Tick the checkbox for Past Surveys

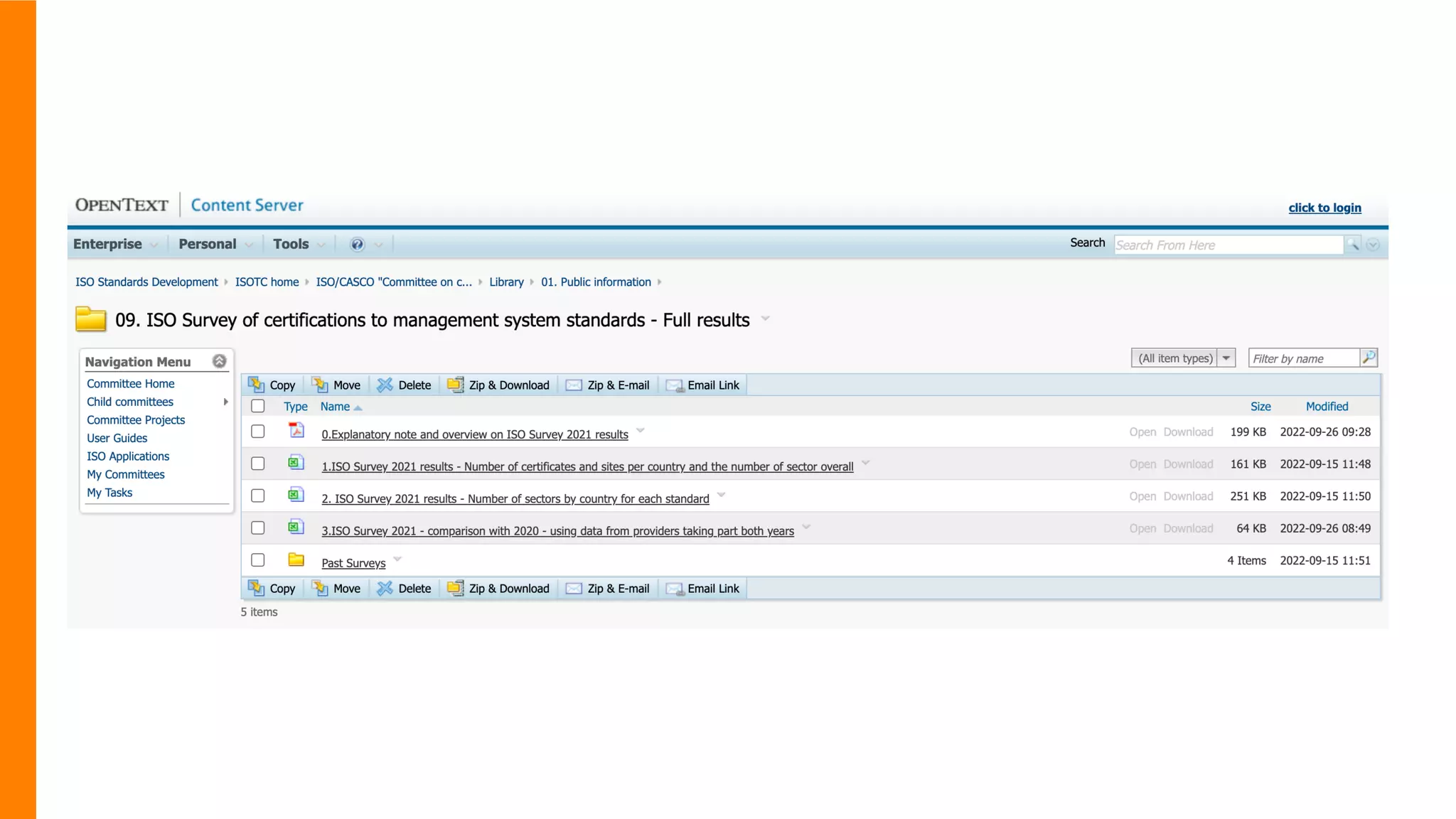coord(258,560)
